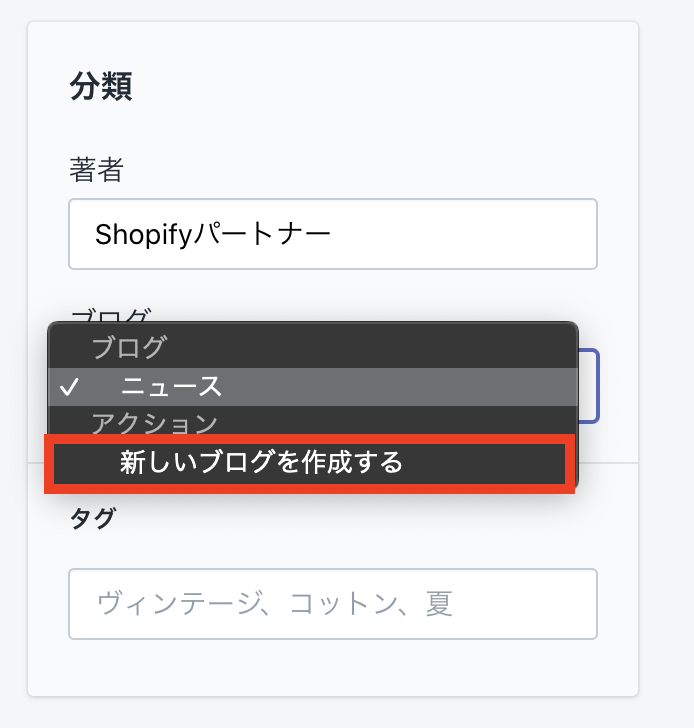Click the Shopifyパートナー text in author field
694x728 pixels.
click(212, 234)
